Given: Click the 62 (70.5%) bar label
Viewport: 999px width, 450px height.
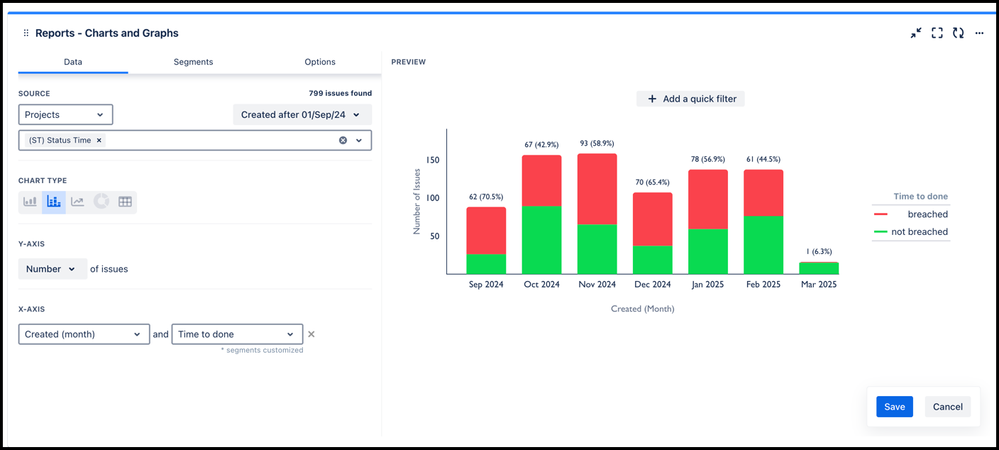Looking at the screenshot, I should [487, 197].
